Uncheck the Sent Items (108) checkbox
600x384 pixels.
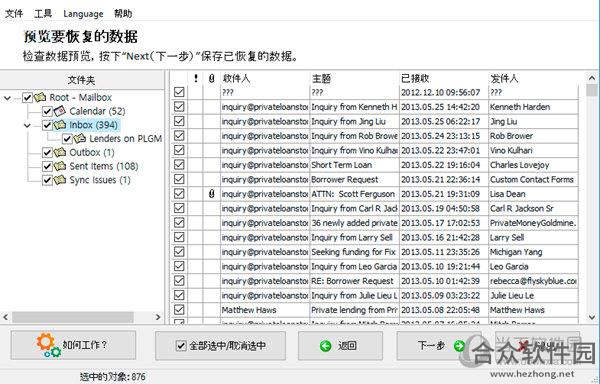[x=47, y=166]
